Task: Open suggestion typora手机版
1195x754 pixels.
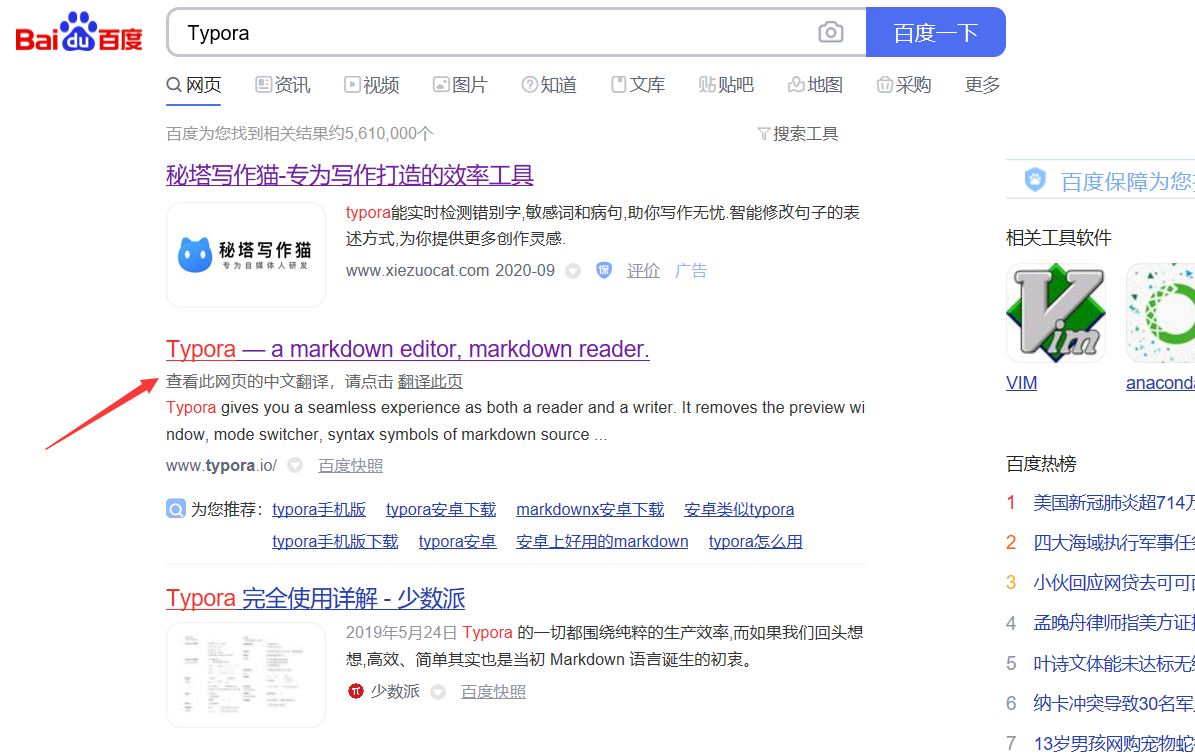Action: 319,509
